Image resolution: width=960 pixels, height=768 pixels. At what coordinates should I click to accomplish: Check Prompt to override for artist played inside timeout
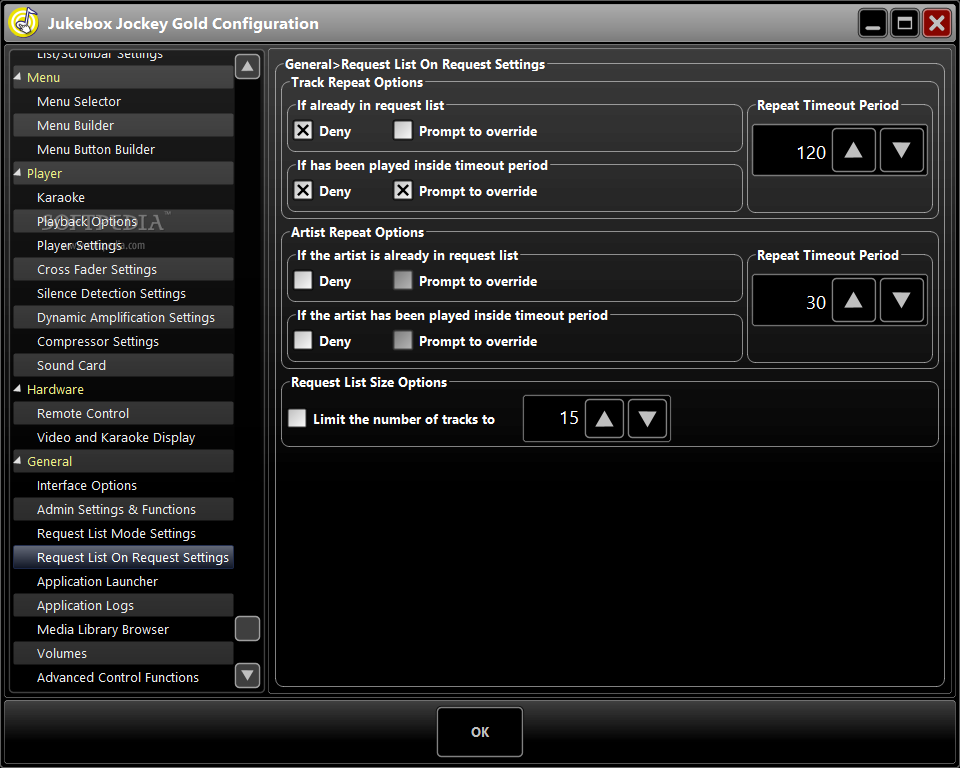[x=403, y=341]
